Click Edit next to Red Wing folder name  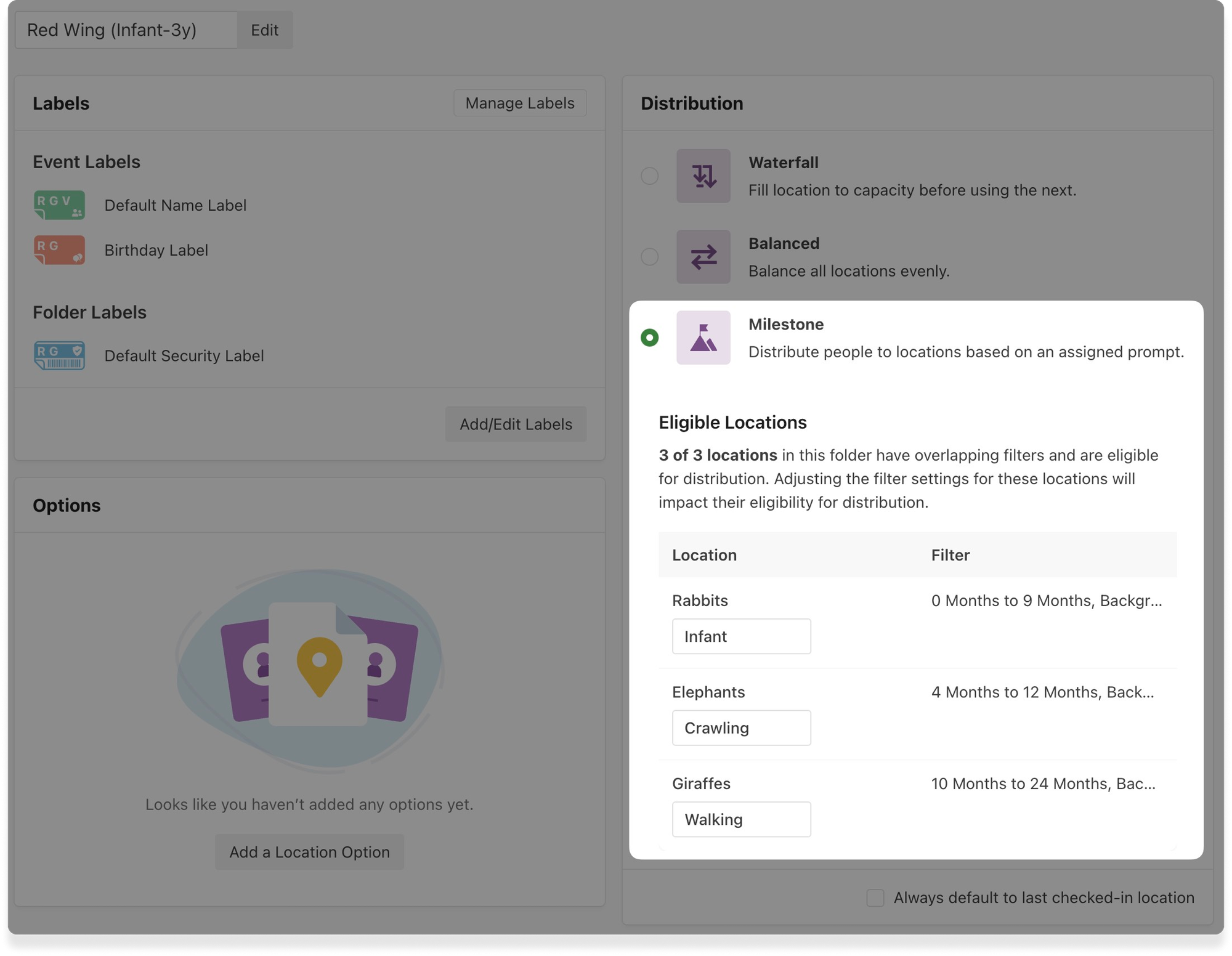(264, 30)
